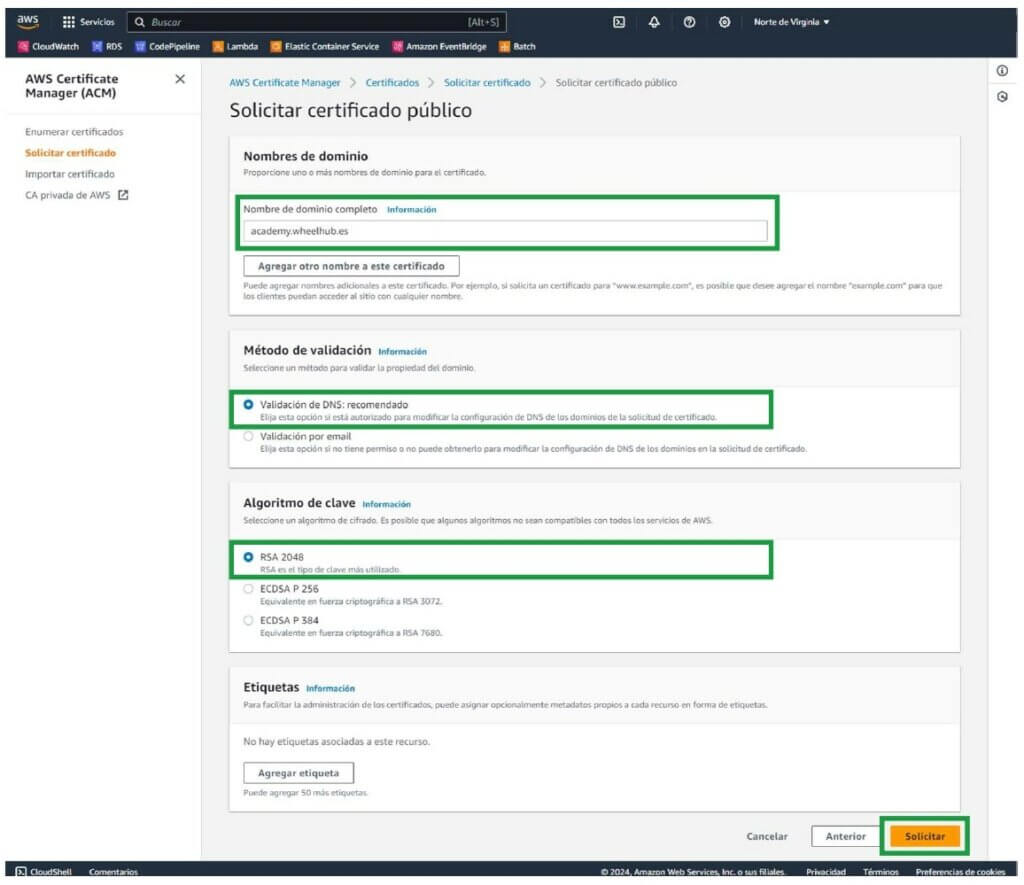Viewport: 1024px width, 885px height.
Task: Open Importar certificado in sidebar
Action: 70,174
